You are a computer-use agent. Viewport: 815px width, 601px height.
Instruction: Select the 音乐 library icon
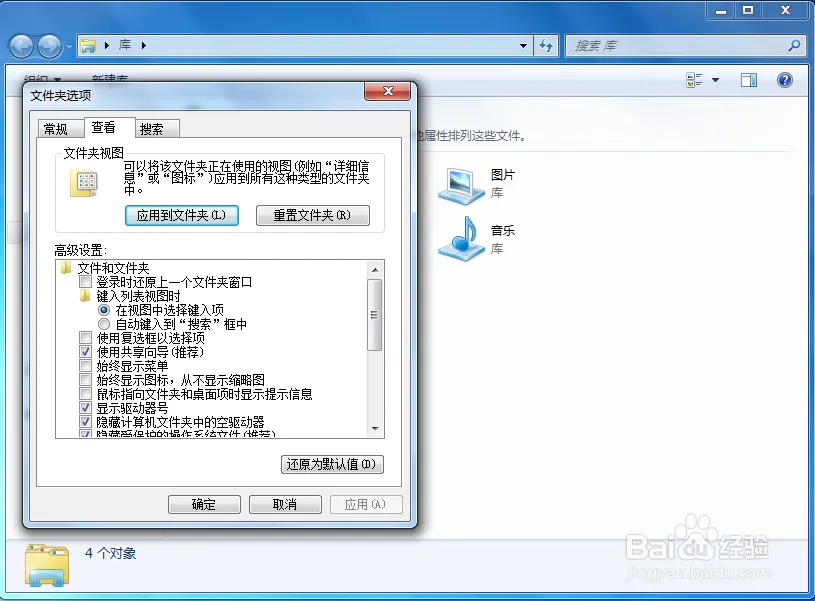click(462, 238)
